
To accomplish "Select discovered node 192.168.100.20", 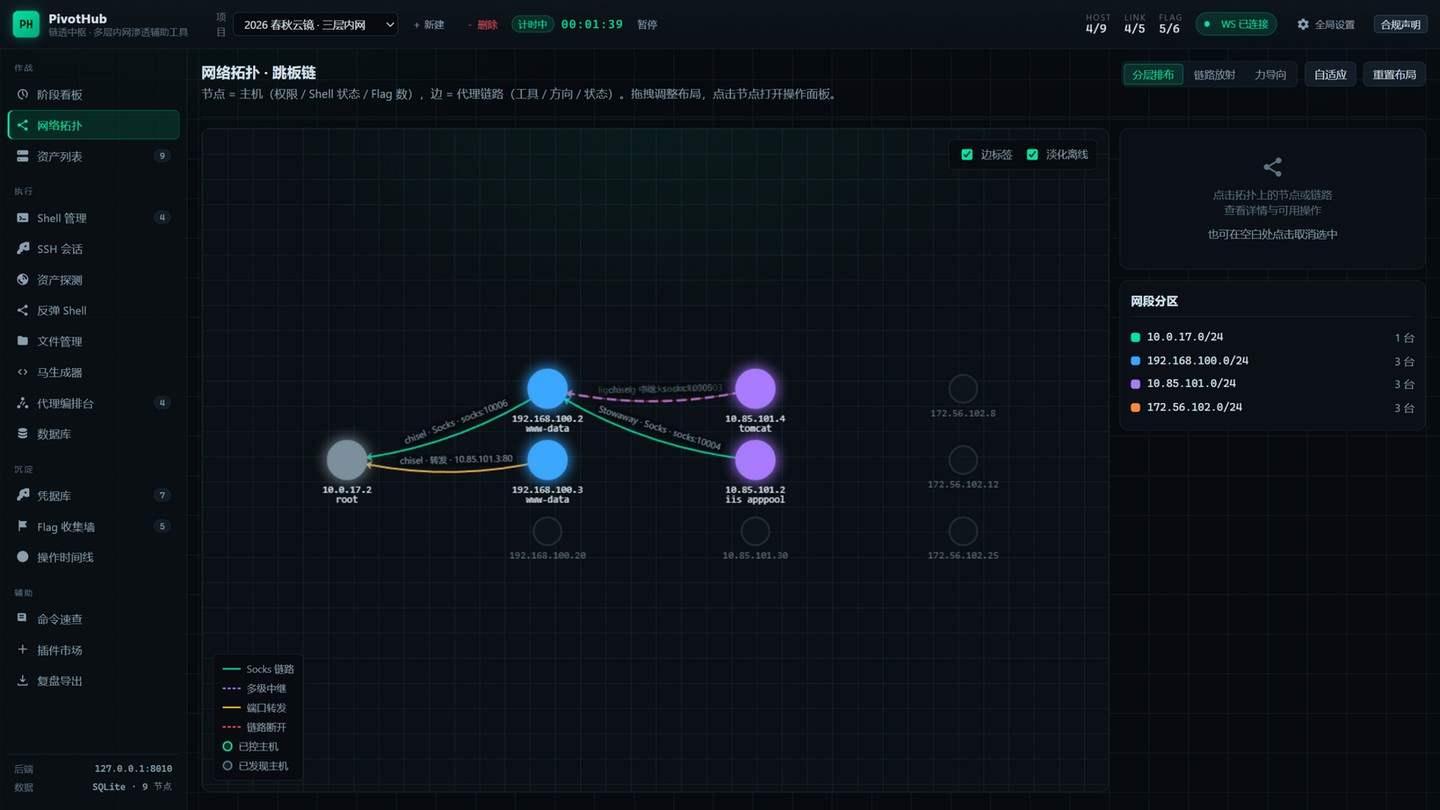I will click(547, 531).
